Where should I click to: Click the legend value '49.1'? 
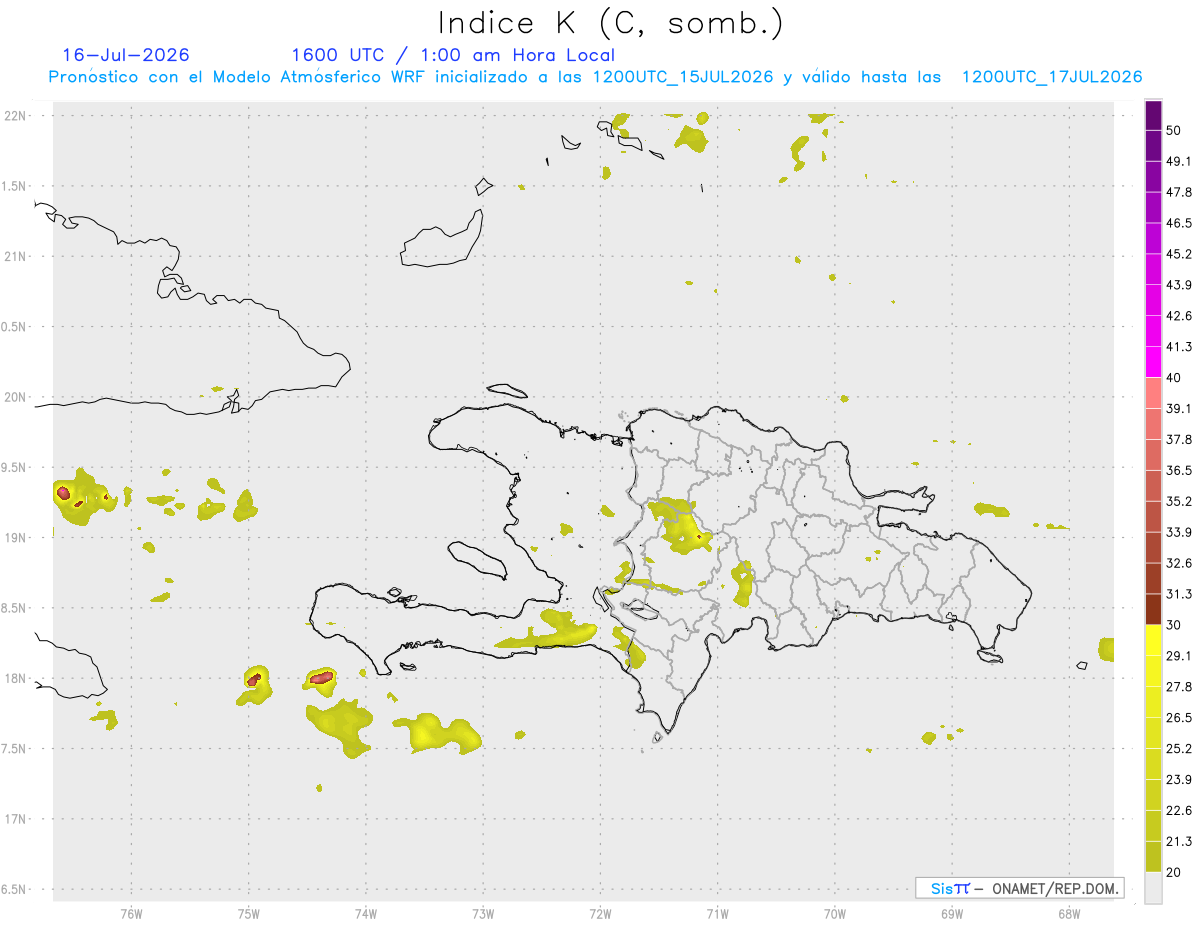point(1179,161)
